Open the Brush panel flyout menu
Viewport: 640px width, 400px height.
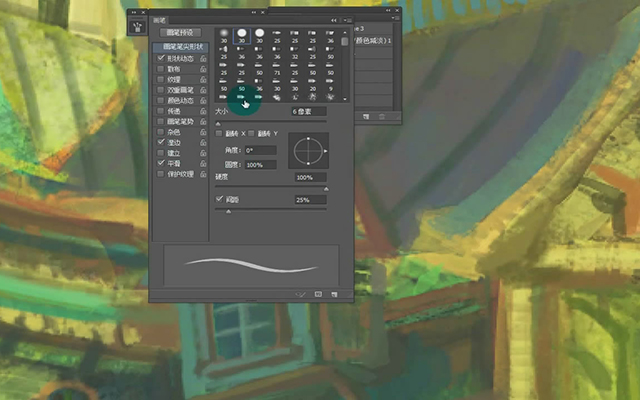(348, 20)
